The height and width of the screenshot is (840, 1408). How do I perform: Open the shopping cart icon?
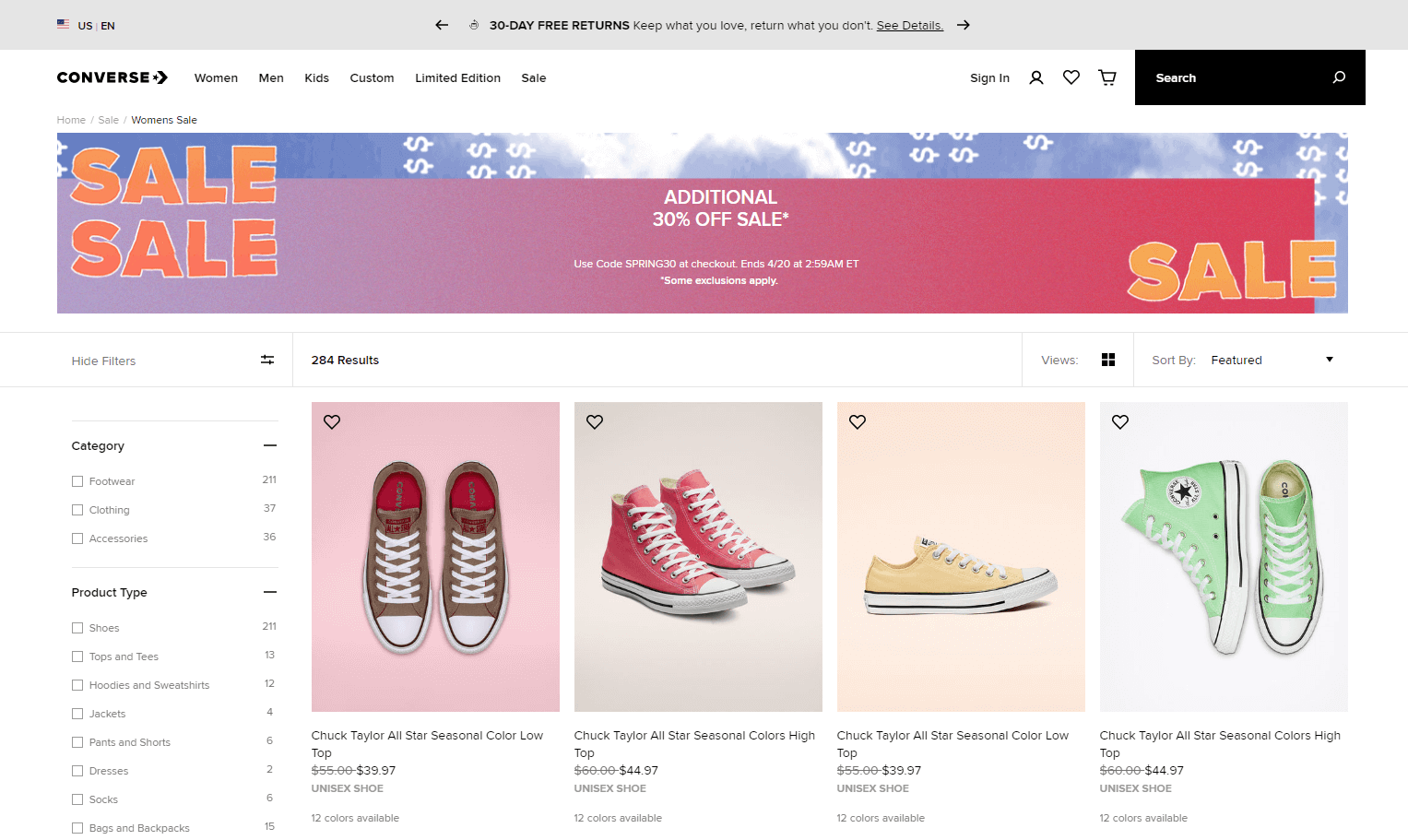pos(1107,77)
